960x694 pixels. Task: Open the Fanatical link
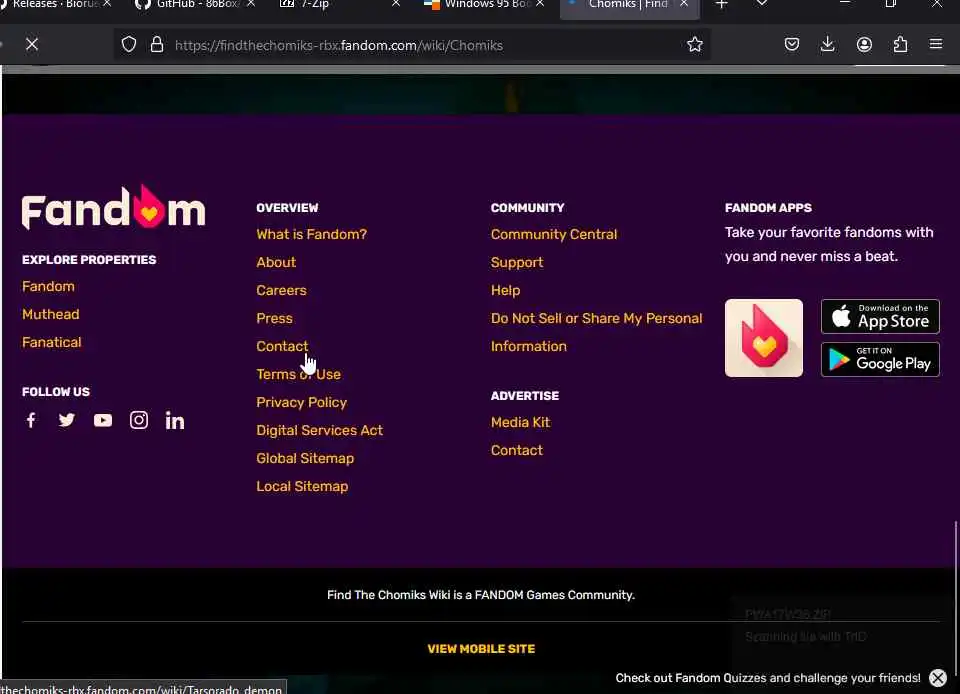click(51, 343)
